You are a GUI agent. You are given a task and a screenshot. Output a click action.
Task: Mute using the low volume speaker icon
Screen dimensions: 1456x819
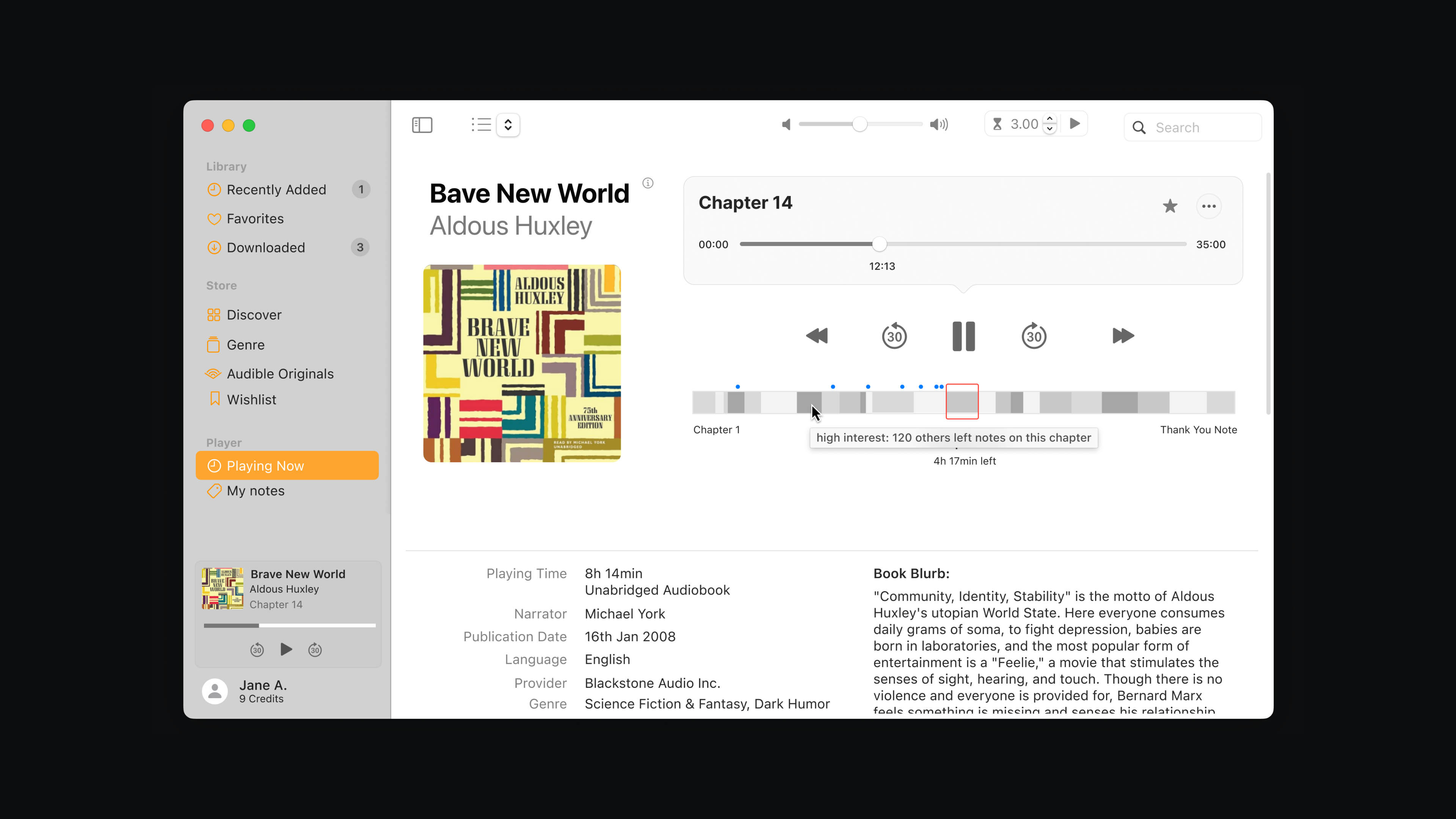pos(786,124)
